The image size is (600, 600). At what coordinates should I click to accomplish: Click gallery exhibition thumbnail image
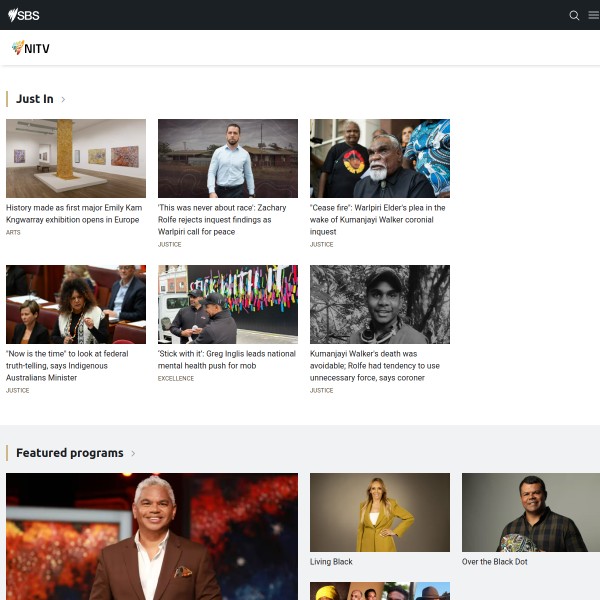[x=76, y=158]
